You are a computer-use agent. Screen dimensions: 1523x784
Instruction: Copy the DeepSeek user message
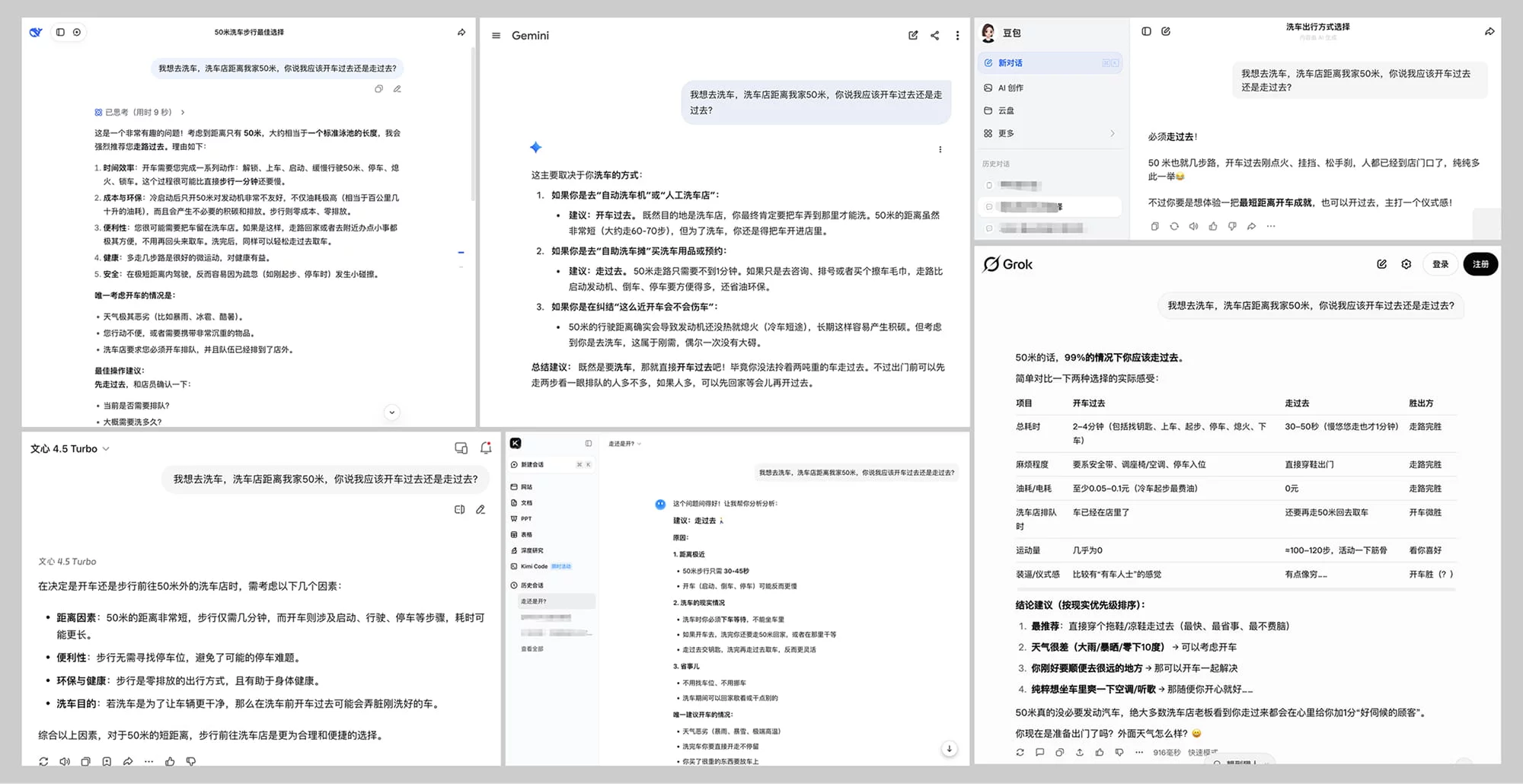point(378,89)
